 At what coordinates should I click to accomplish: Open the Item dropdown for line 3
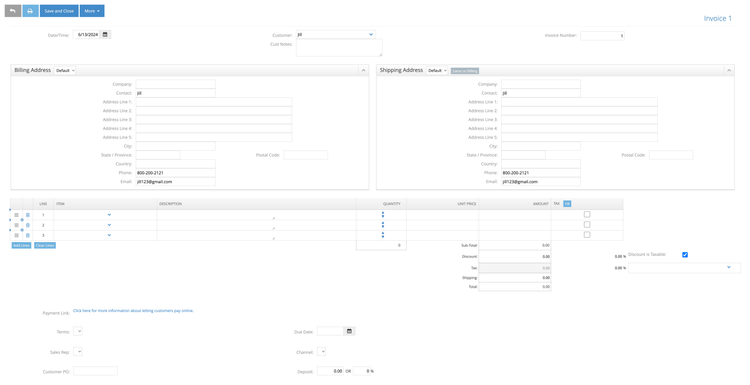[109, 235]
